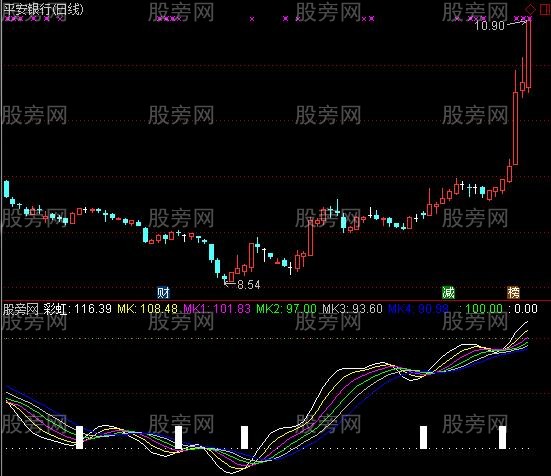This screenshot has width=551, height=476.
Task: Click the yellow MK: 108.48 value
Action: [147, 309]
